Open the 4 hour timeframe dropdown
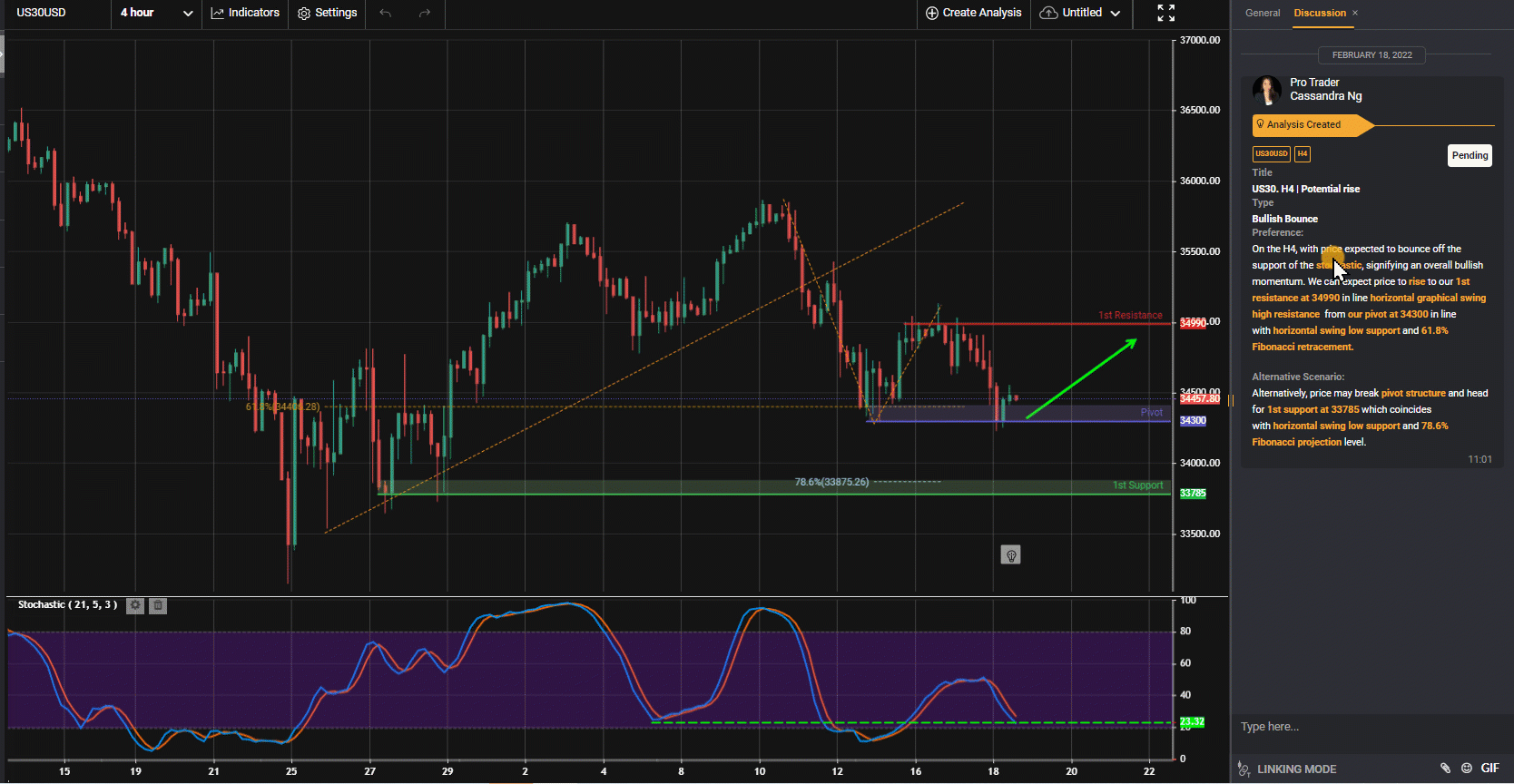 click(156, 13)
